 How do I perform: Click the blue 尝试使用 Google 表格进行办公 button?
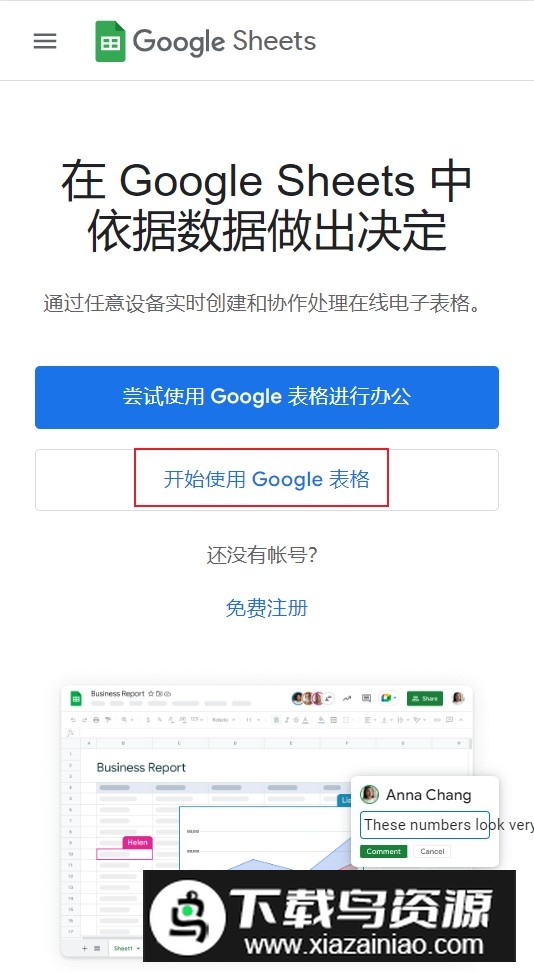(x=267, y=397)
